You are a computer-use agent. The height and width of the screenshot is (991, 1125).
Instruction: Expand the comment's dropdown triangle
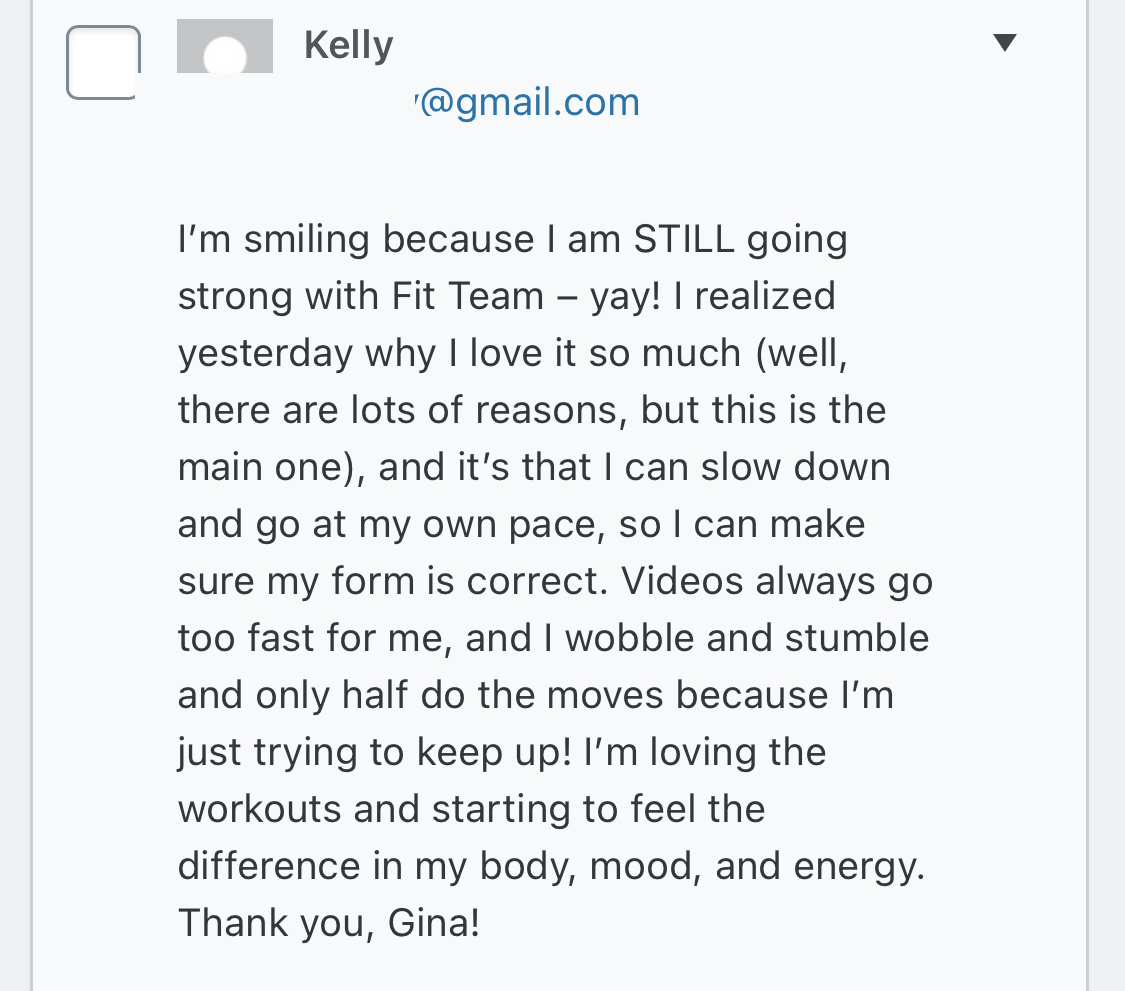click(x=1004, y=42)
